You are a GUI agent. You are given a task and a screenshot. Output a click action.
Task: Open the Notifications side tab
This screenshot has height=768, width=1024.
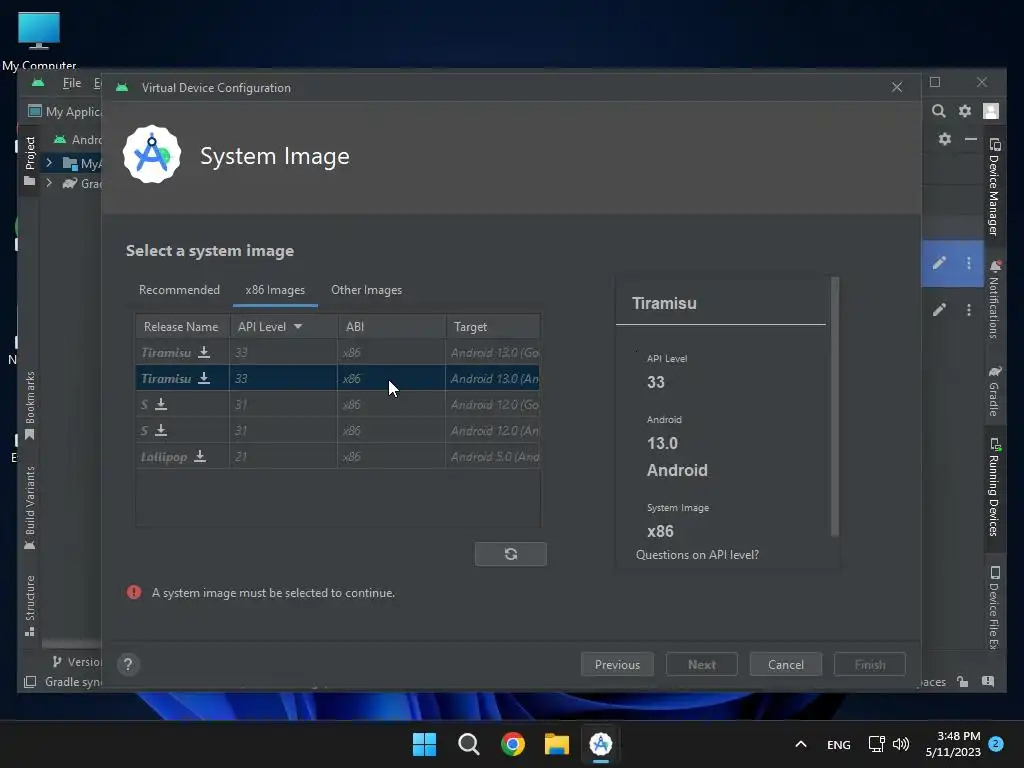[x=994, y=299]
